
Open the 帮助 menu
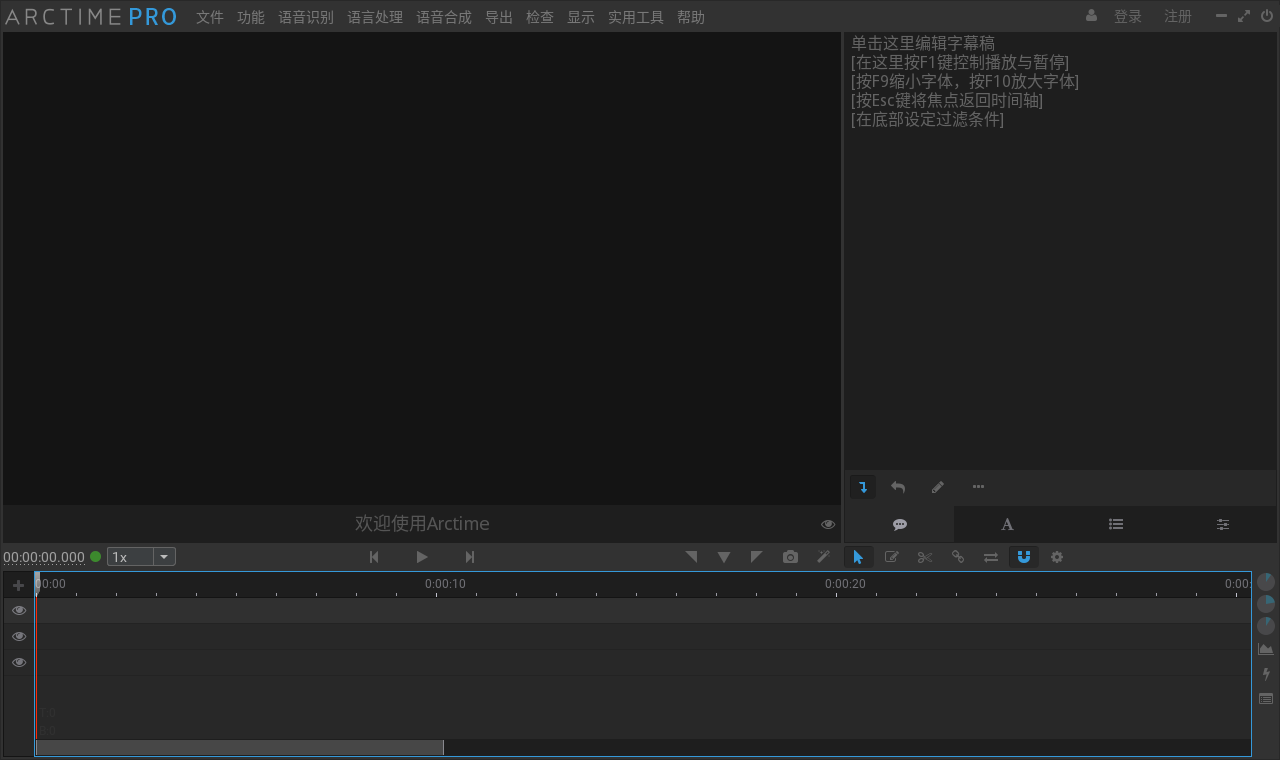[691, 17]
